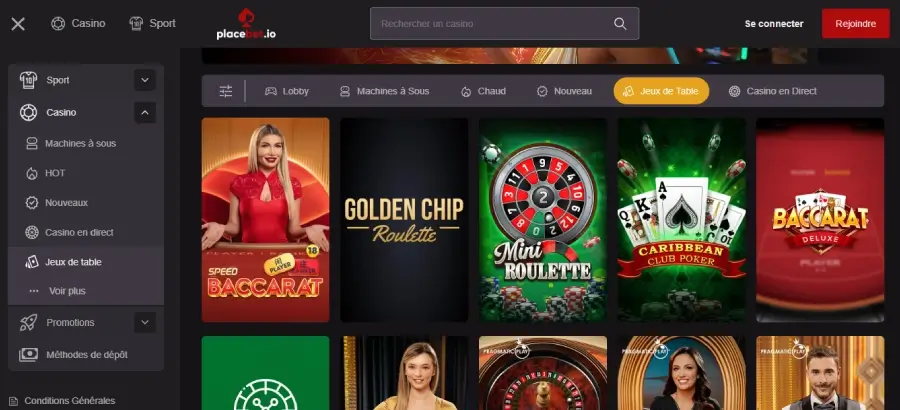Click the Se connecter link

(x=774, y=24)
